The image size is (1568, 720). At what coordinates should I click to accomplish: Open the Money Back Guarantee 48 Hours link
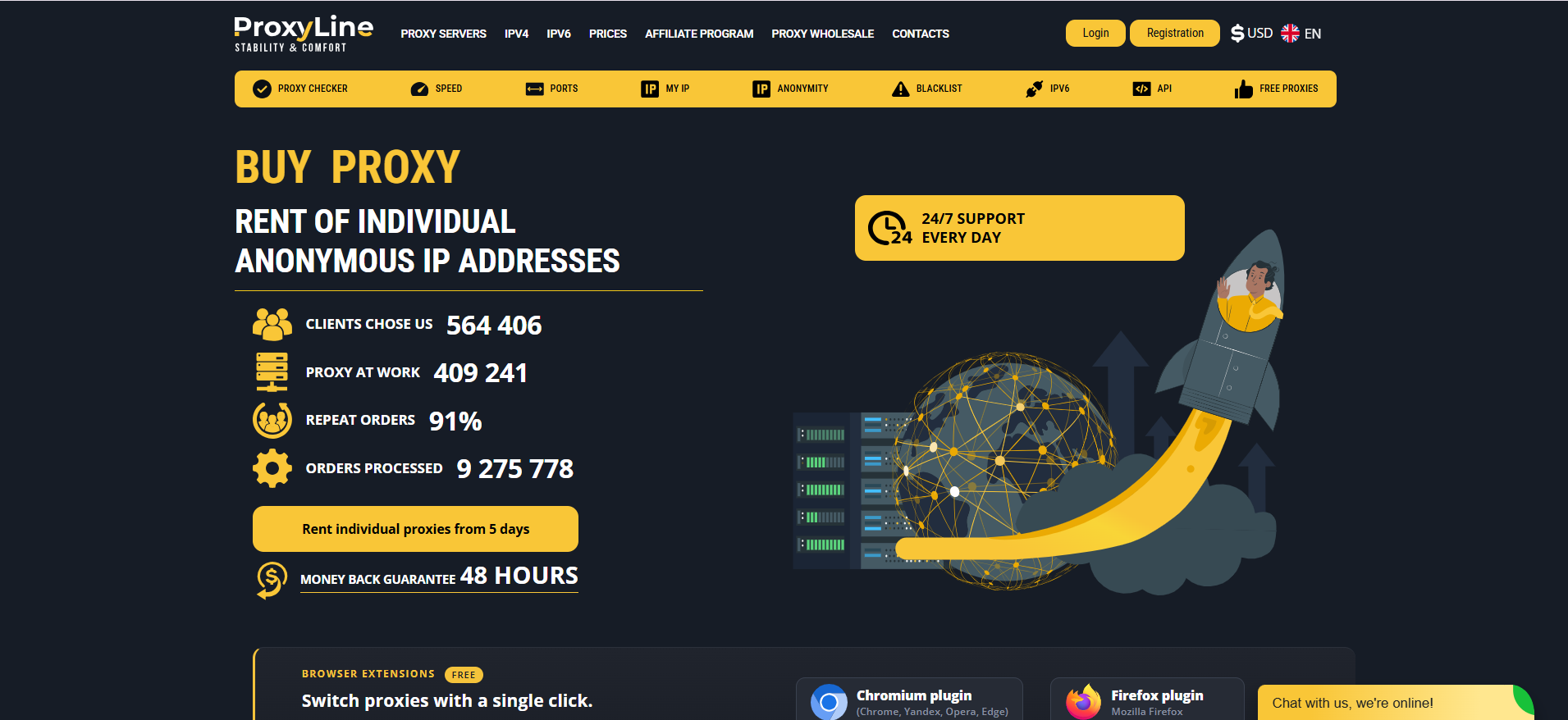(439, 576)
